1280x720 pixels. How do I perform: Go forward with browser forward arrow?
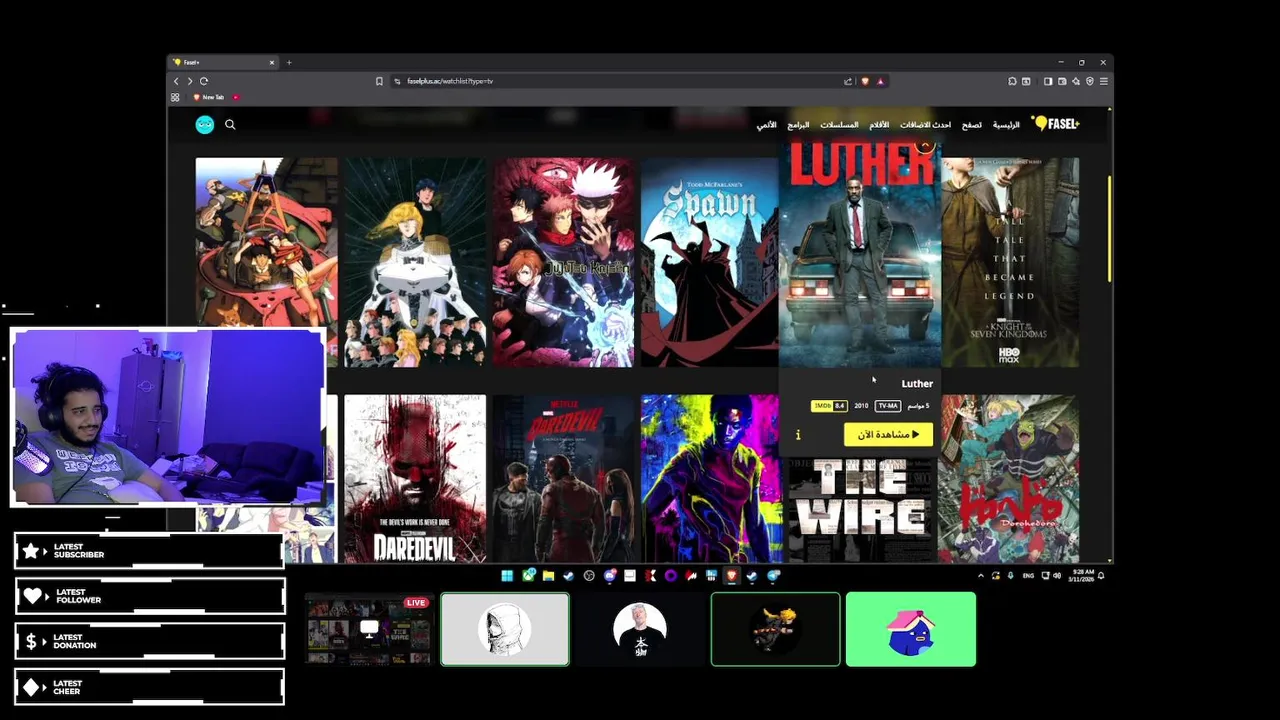[189, 81]
